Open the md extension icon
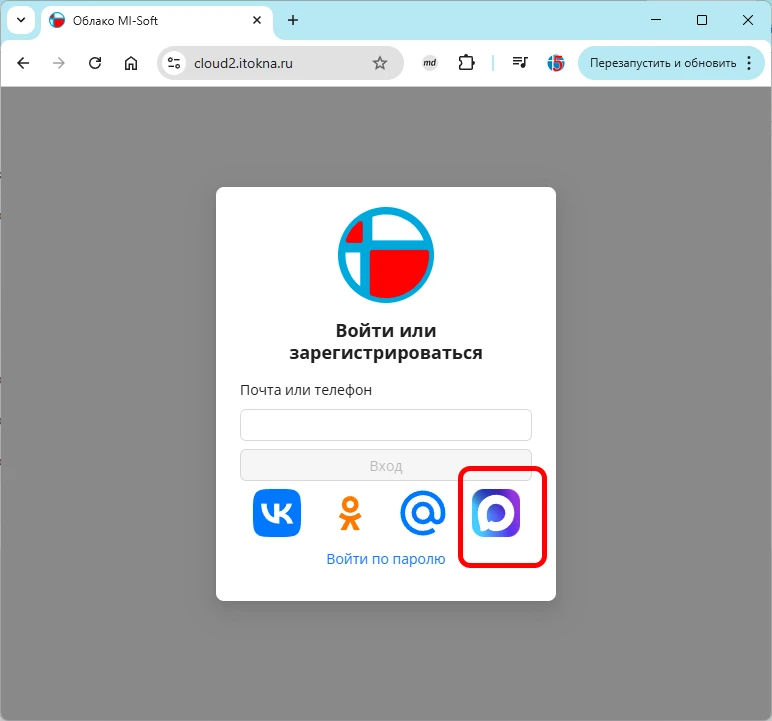772x721 pixels. [x=430, y=63]
